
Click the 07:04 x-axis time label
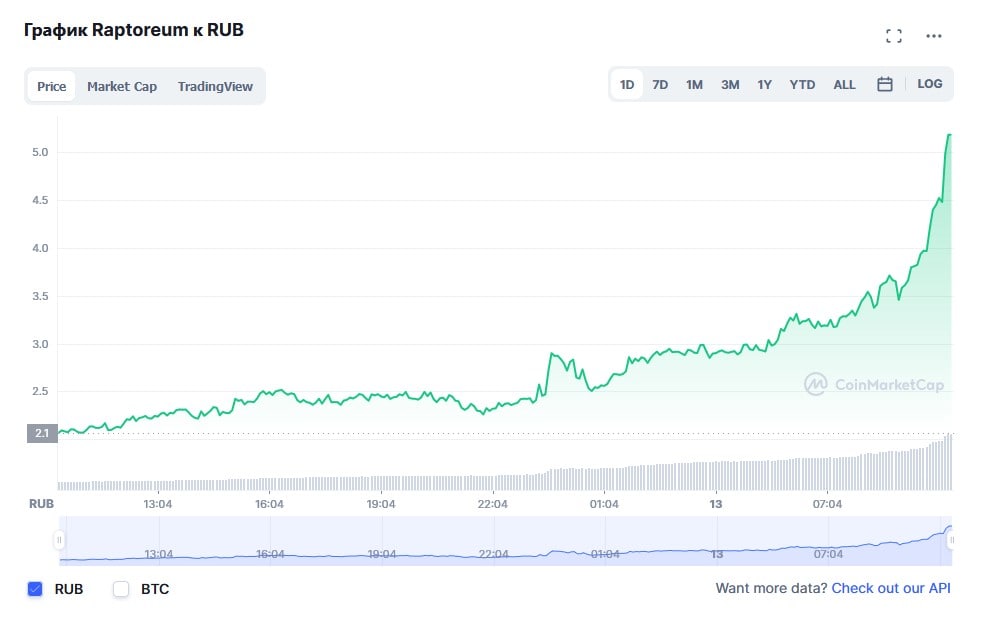[x=827, y=504]
